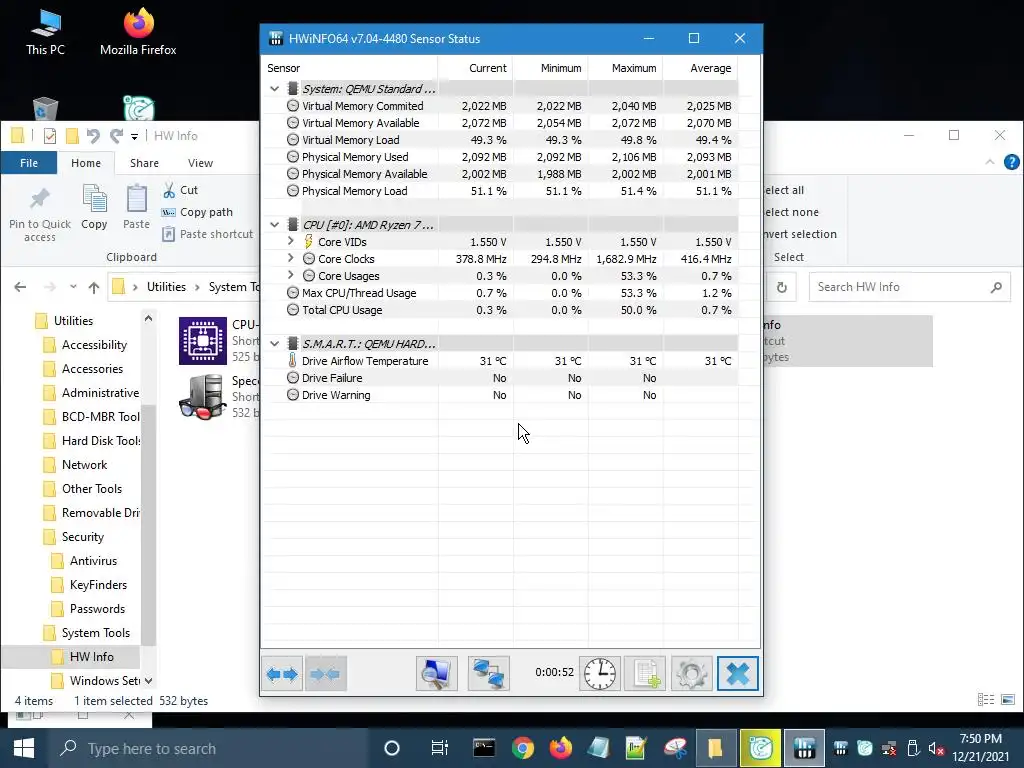Switch to large icons view in the status bar
The height and width of the screenshot is (768, 1024).
tap(1008, 700)
